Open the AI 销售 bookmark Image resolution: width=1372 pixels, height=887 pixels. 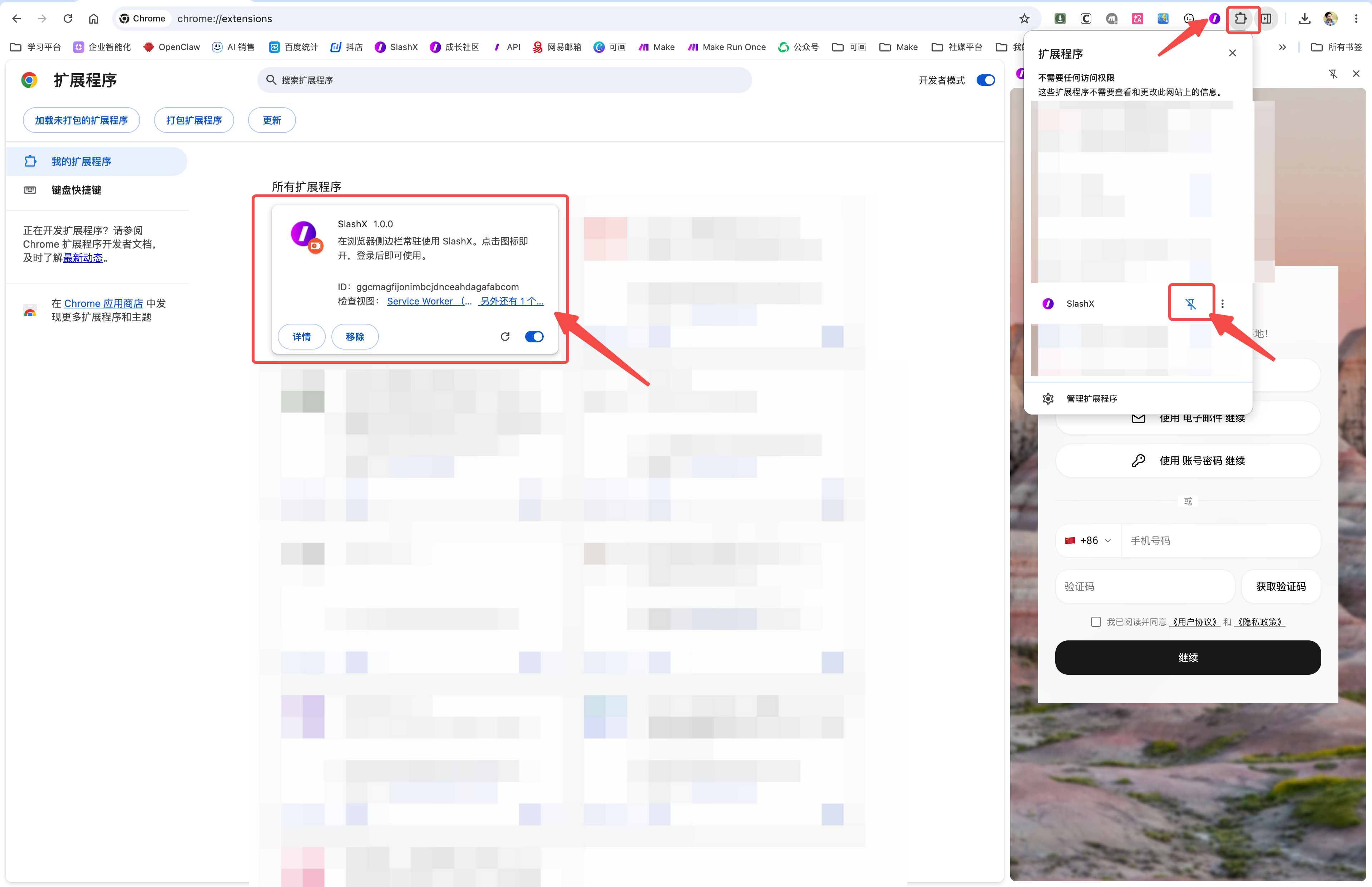pyautogui.click(x=233, y=47)
